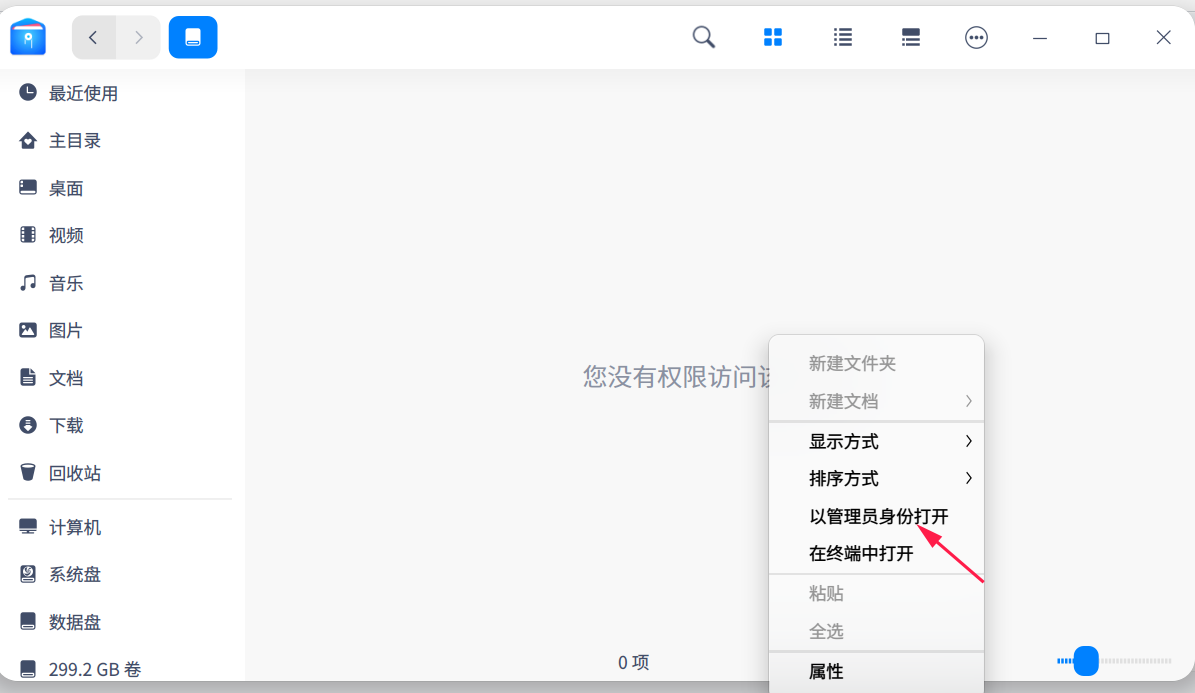Select 以管理员身份打开 from the context menu
Viewport: 1195px width, 693px height.
pyautogui.click(x=878, y=516)
